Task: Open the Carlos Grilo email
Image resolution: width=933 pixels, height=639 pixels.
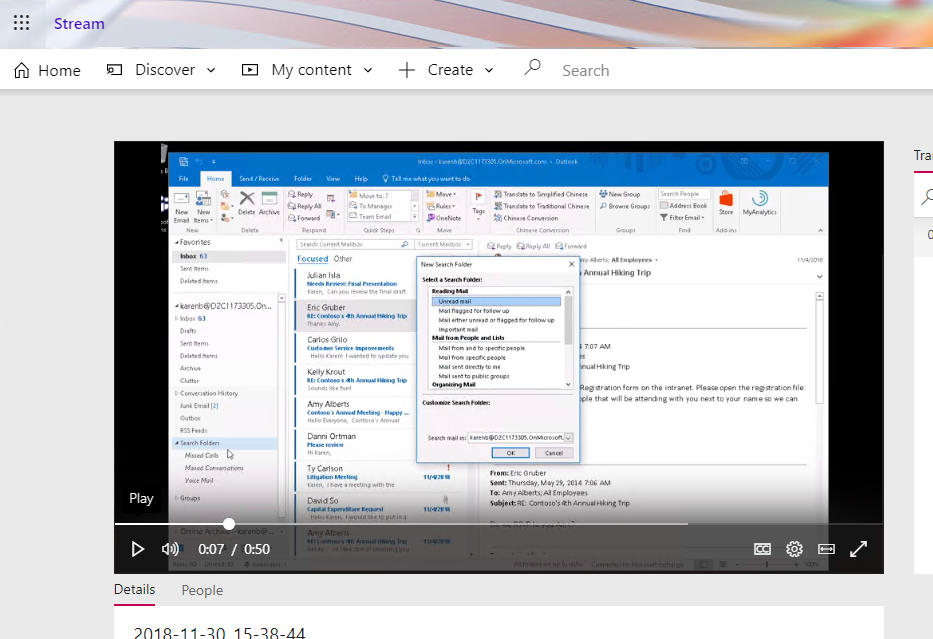Action: (x=357, y=347)
